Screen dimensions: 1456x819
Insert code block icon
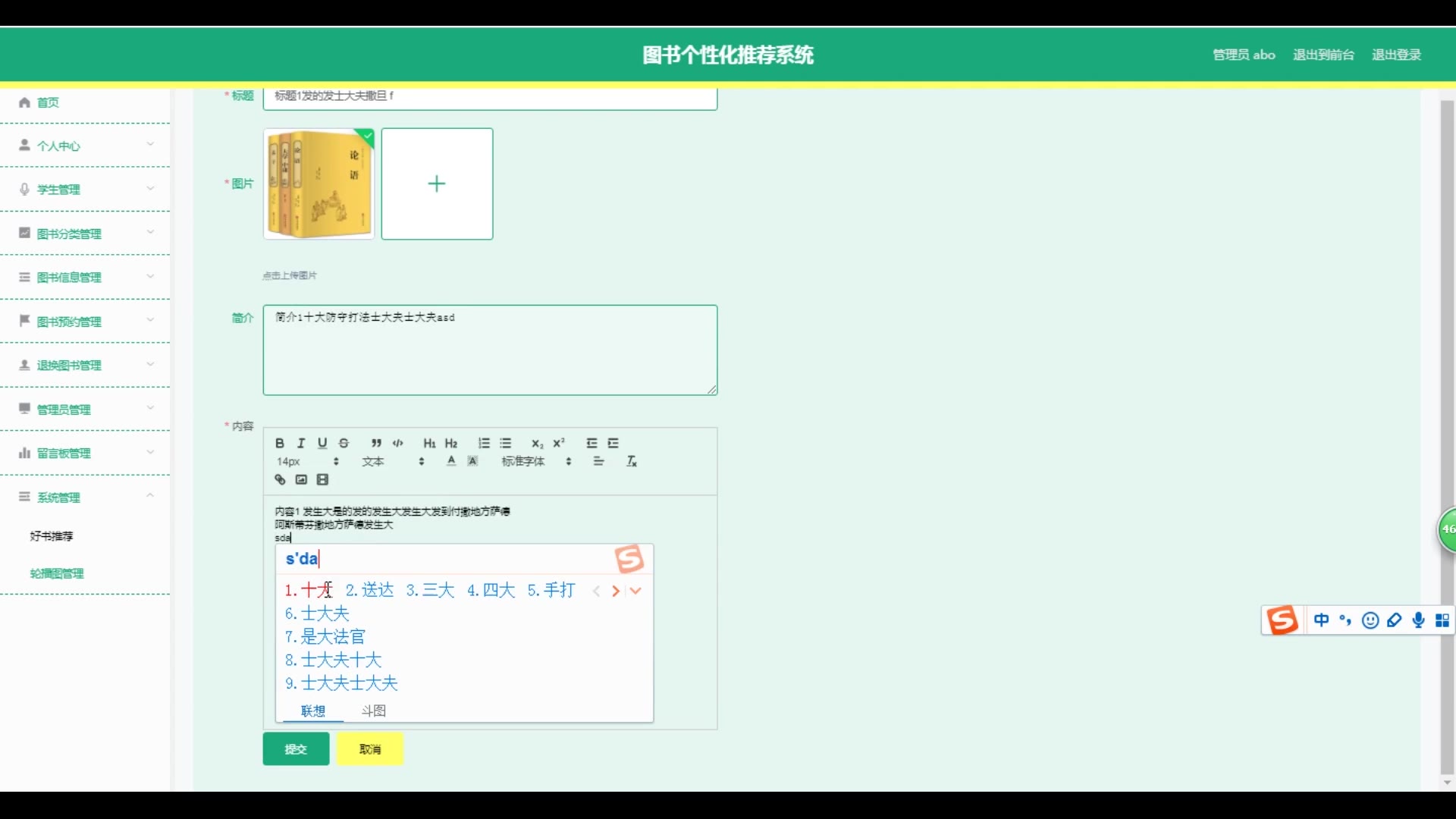pos(398,444)
